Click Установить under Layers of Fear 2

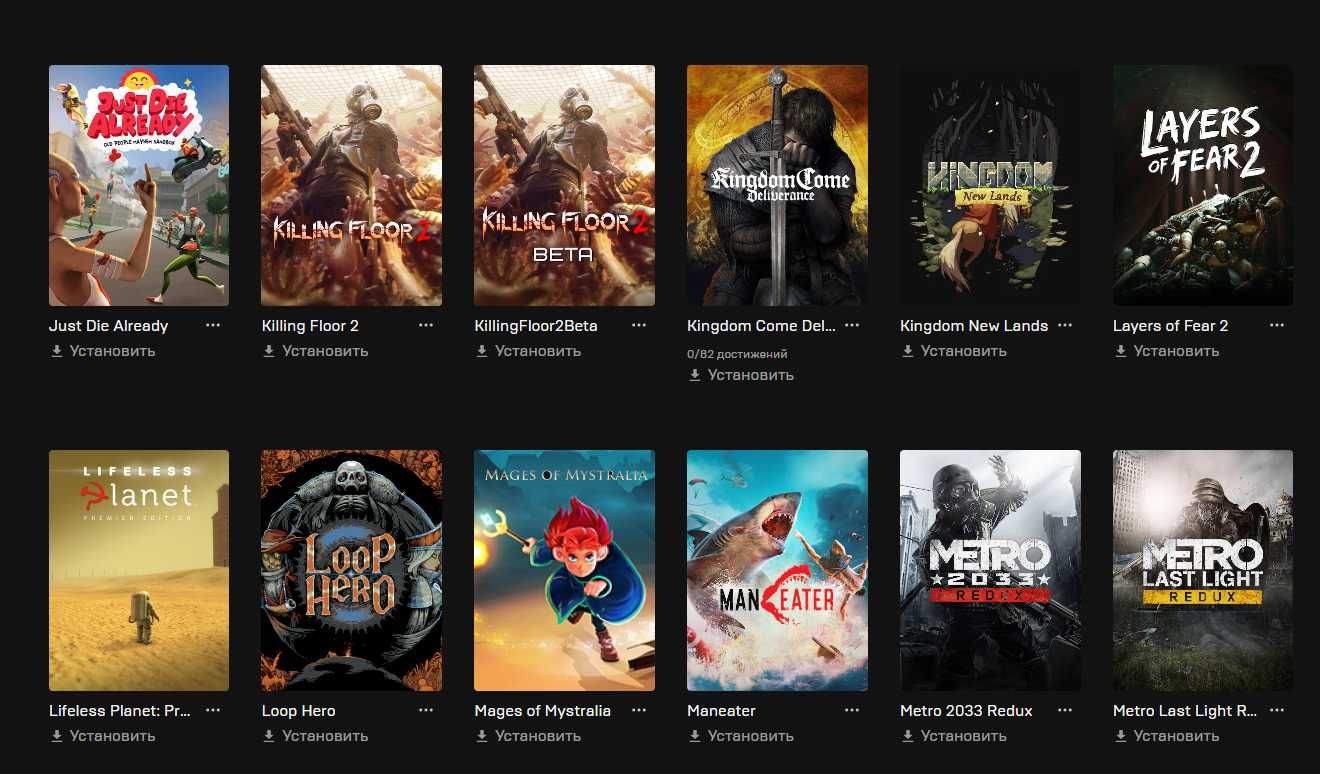[1167, 351]
